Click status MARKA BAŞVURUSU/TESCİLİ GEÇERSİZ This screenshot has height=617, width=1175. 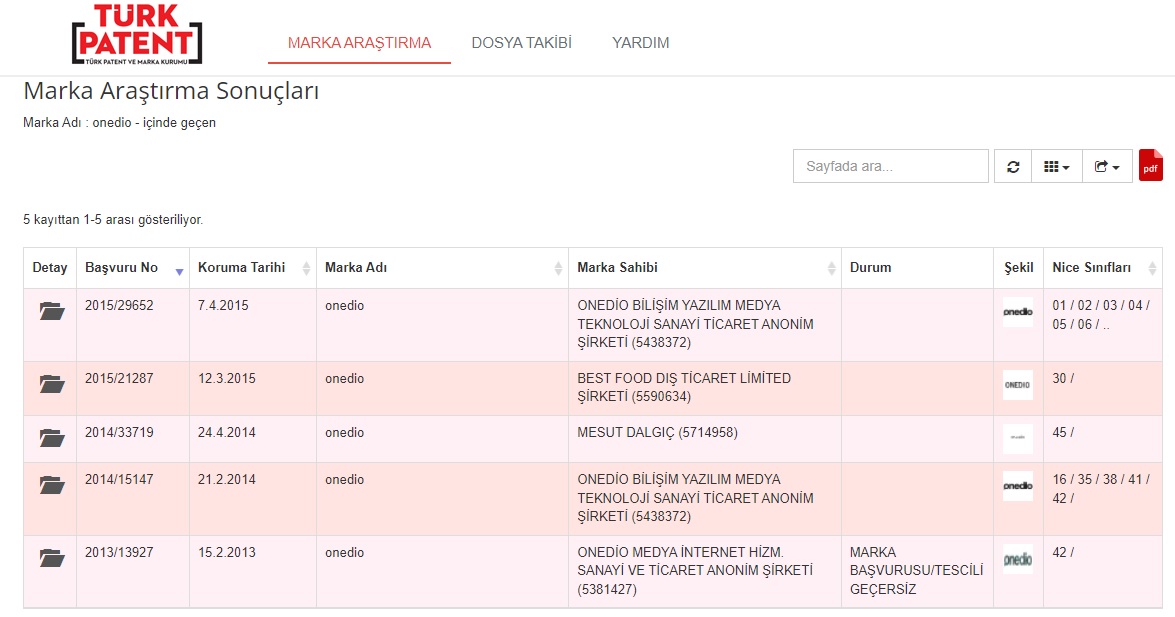[x=916, y=571]
